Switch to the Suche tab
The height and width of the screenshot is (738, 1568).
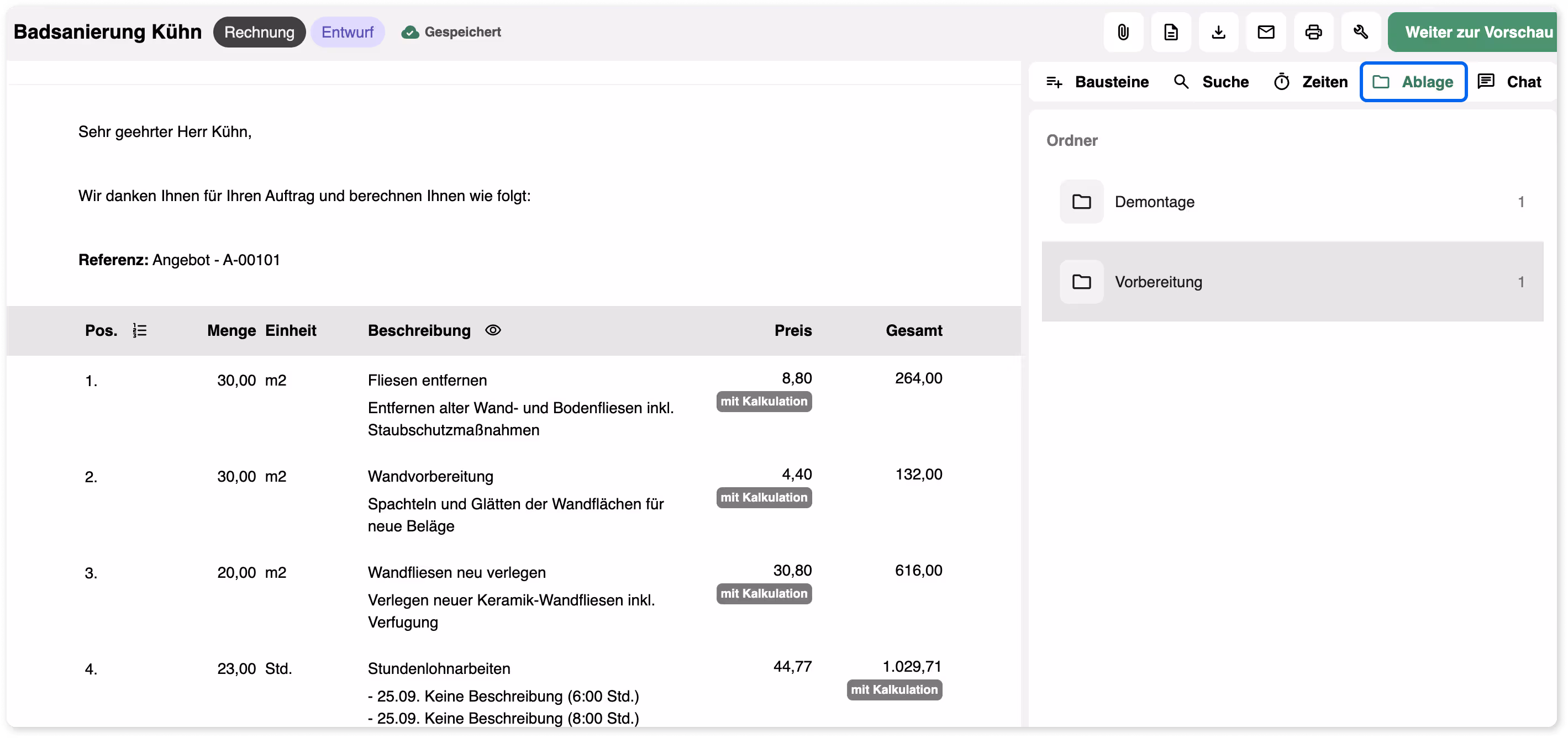1211,82
